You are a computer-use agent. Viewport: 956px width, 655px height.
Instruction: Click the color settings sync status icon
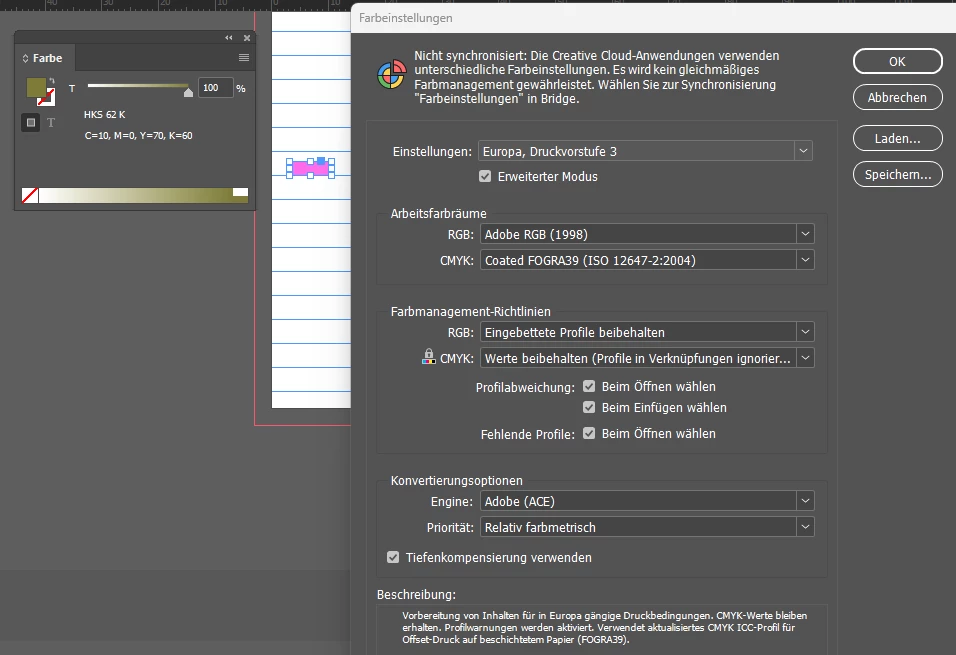tap(391, 75)
